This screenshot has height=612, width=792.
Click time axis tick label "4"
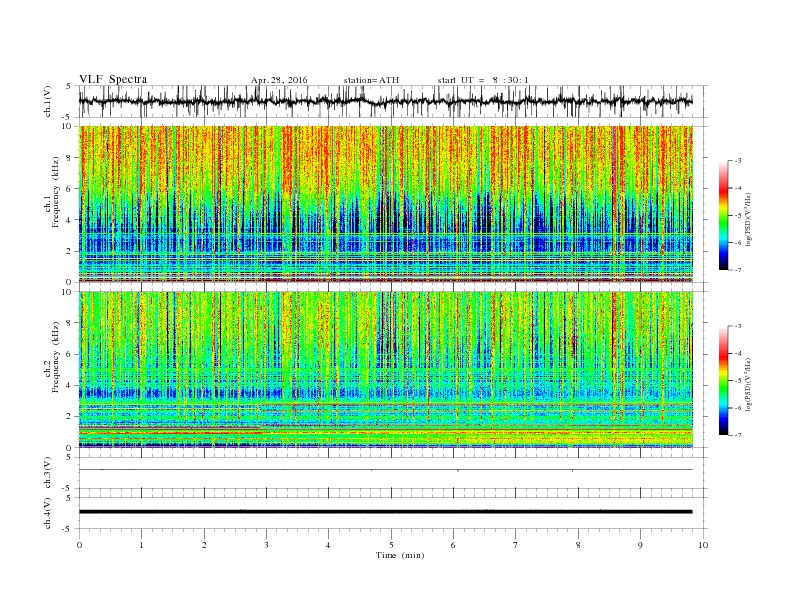[x=329, y=545]
